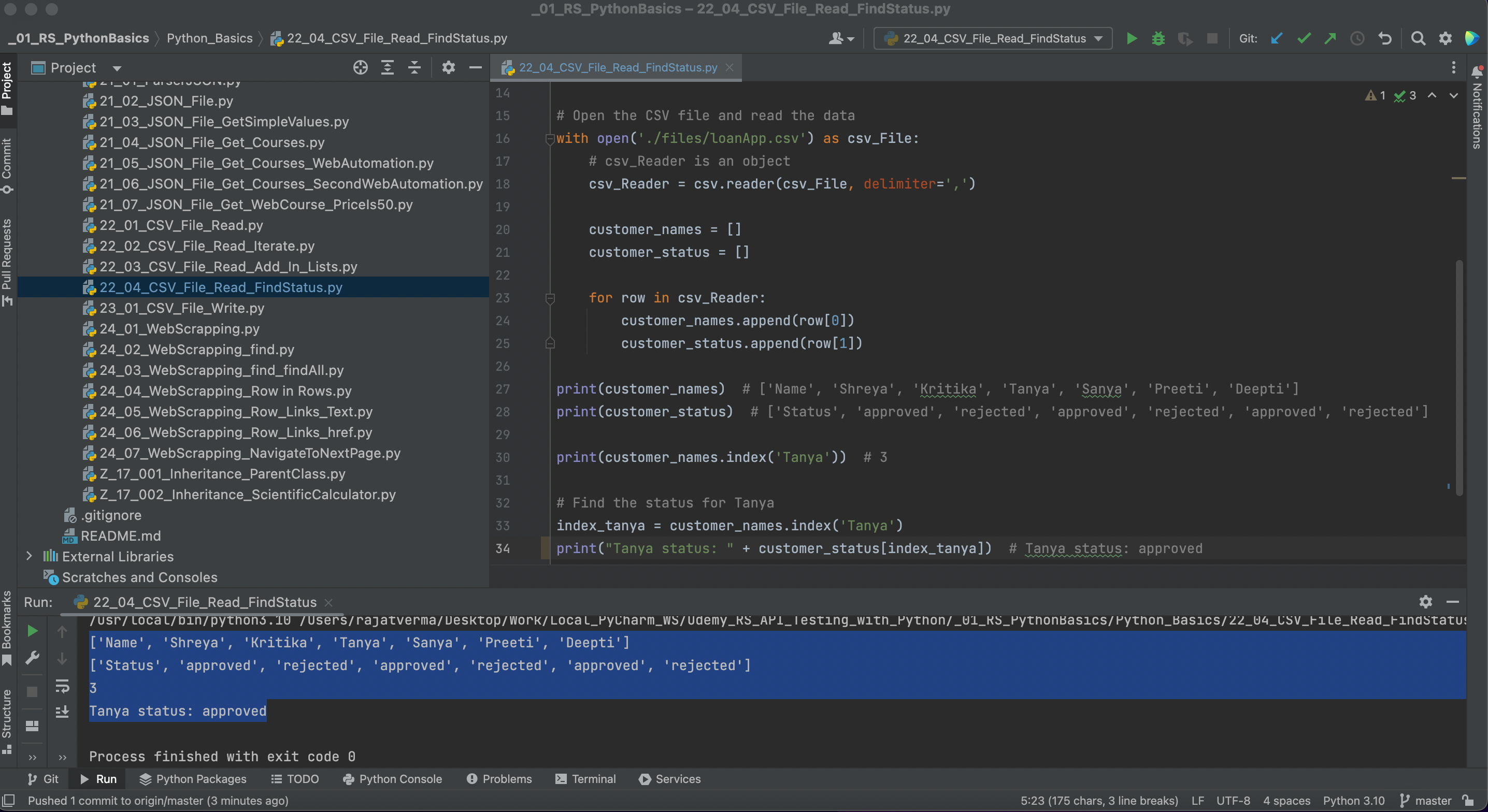Open Run panel settings gear

coord(1426,602)
